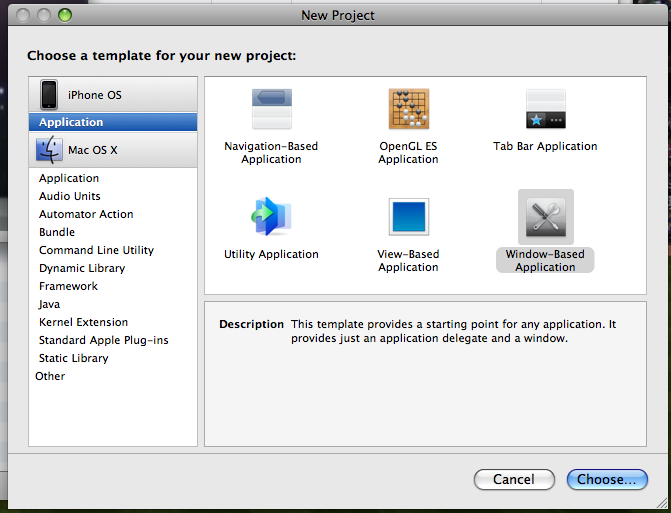Click the iPhone device icon in sidebar
The image size is (671, 513).
49,95
